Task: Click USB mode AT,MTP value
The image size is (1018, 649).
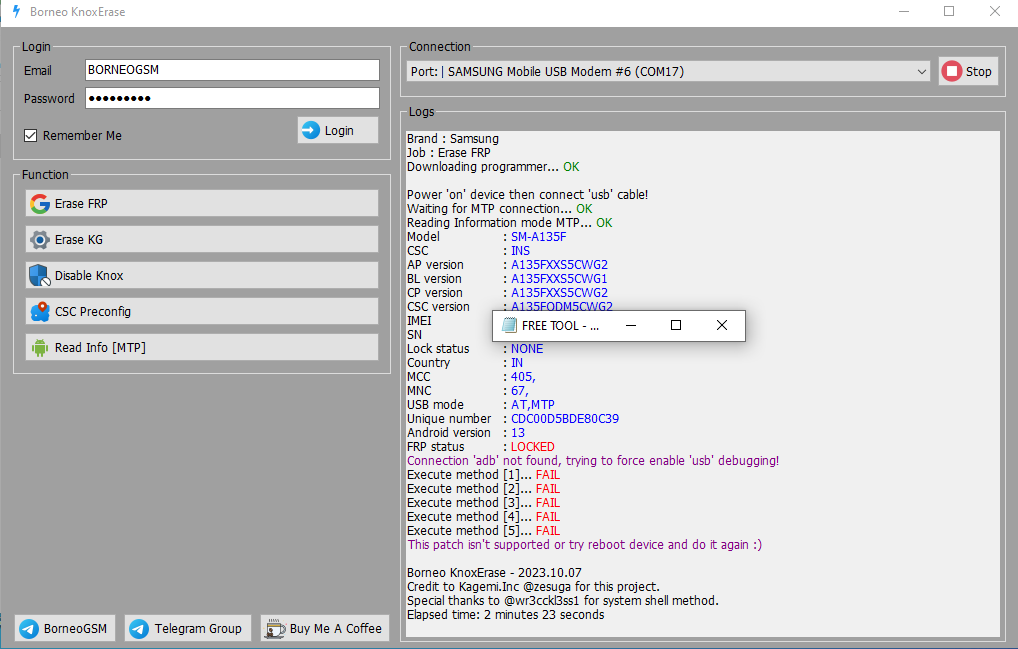Action: [x=532, y=404]
